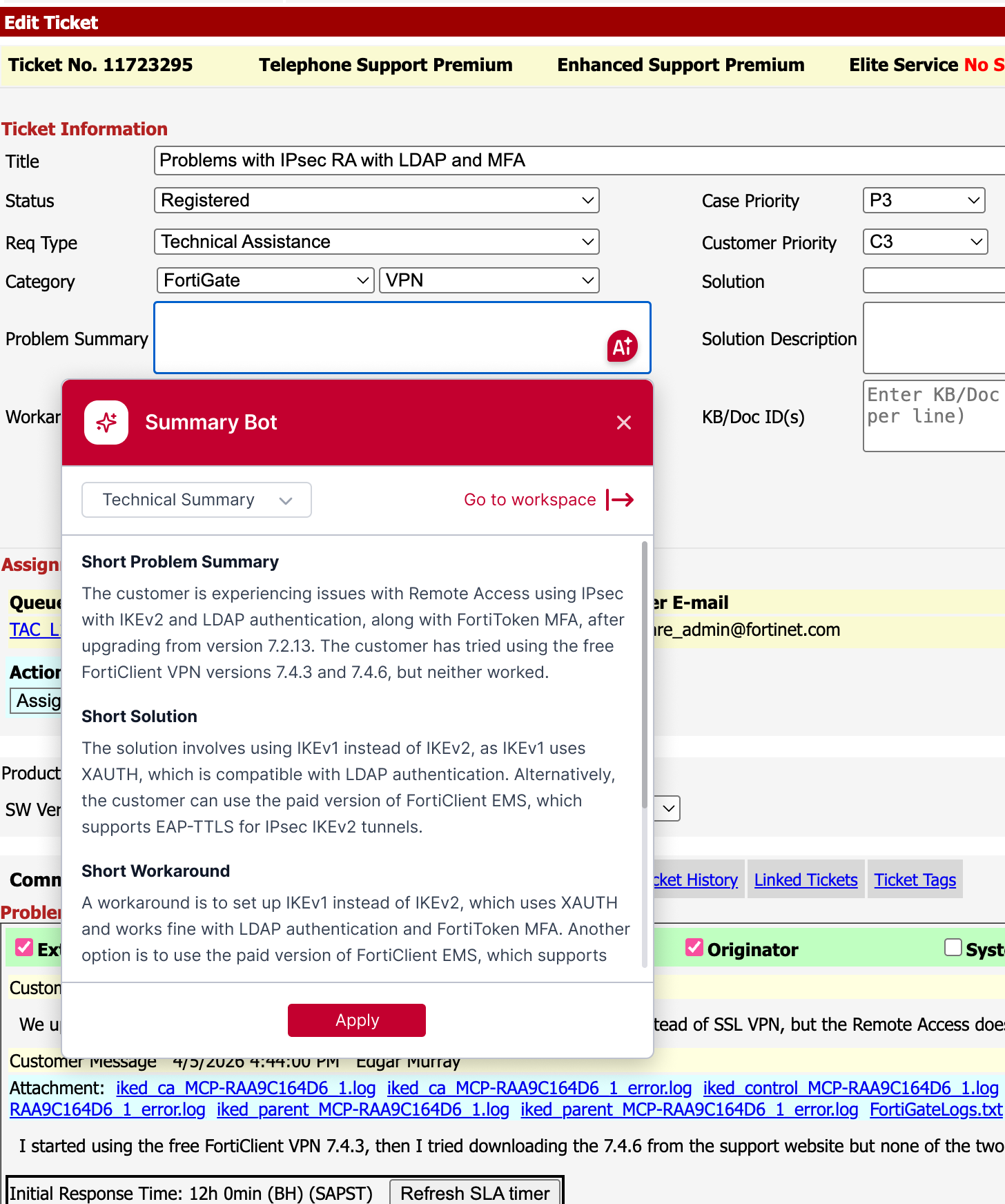Image resolution: width=1005 pixels, height=1204 pixels.
Task: Open the FortiGate category dropdown
Action: click(265, 280)
